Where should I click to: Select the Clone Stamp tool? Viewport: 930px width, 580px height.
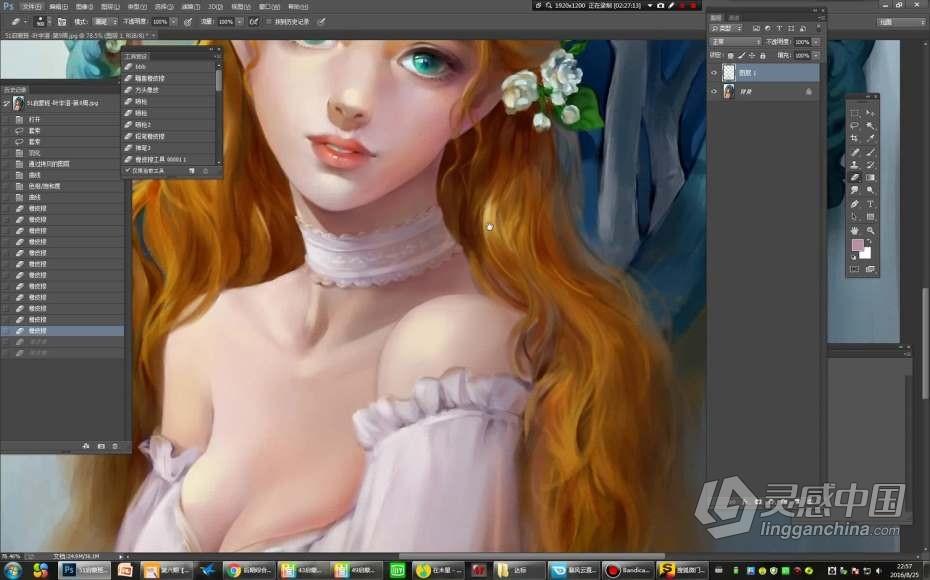point(855,165)
